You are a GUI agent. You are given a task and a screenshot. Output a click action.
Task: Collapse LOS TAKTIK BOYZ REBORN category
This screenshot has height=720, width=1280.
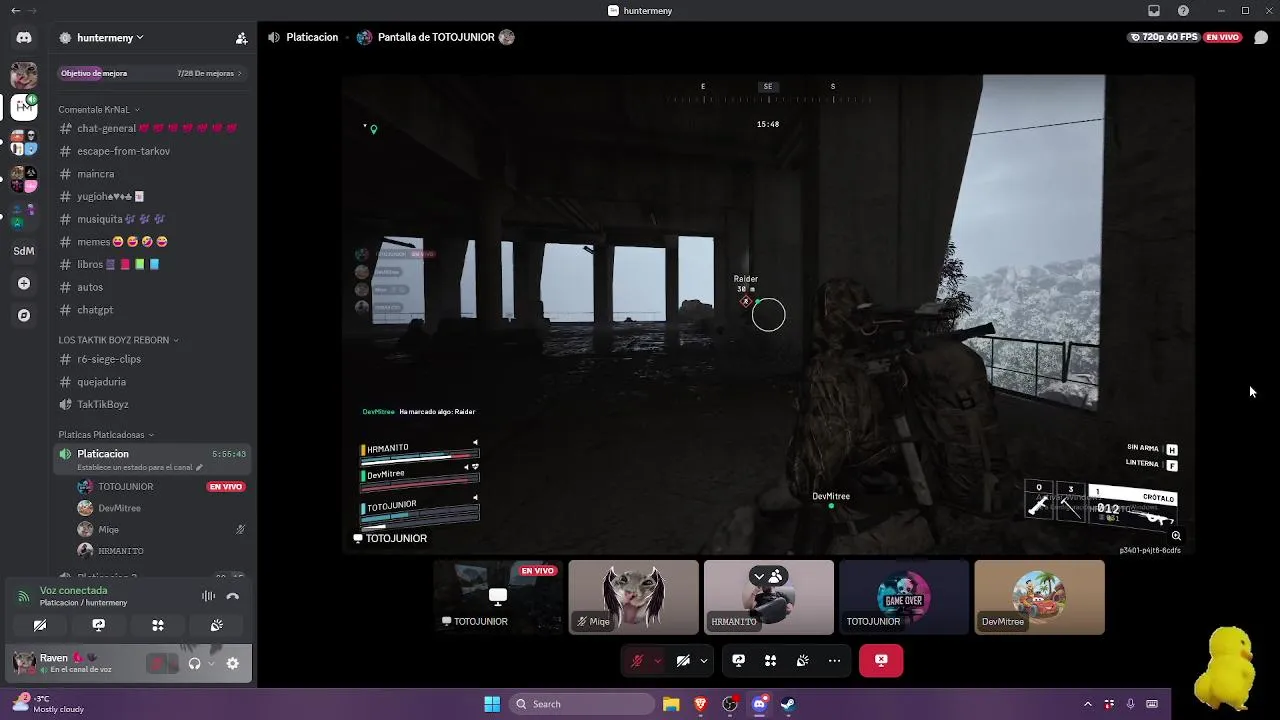coord(118,340)
